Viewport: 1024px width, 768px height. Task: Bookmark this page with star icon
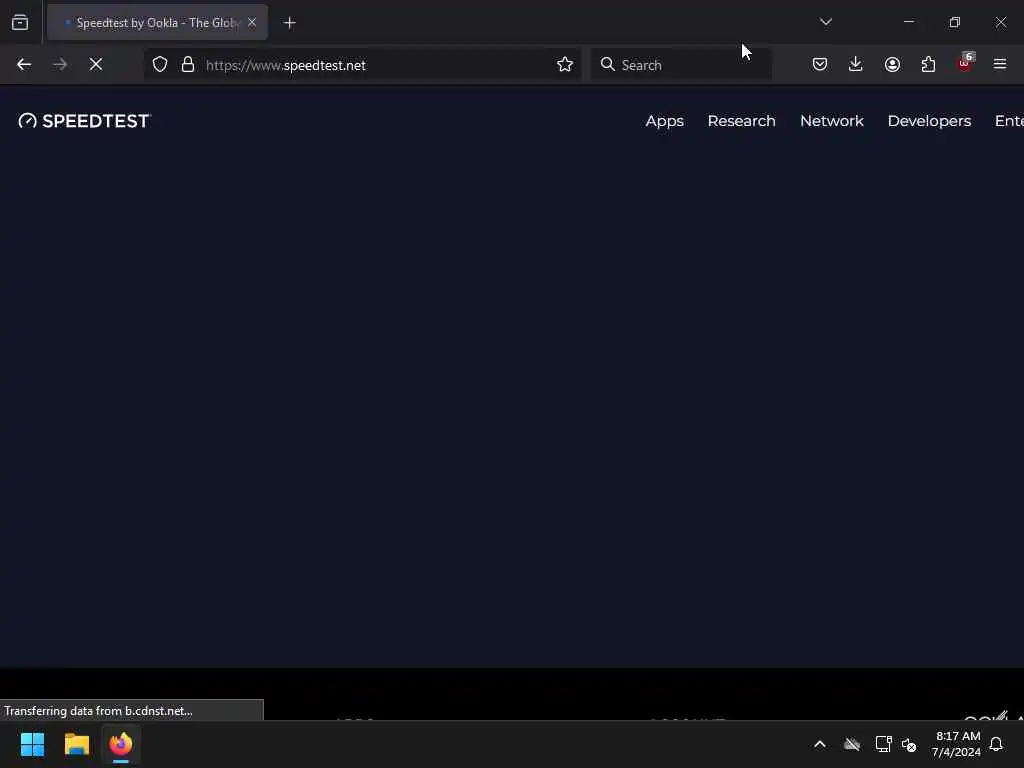pyautogui.click(x=565, y=65)
